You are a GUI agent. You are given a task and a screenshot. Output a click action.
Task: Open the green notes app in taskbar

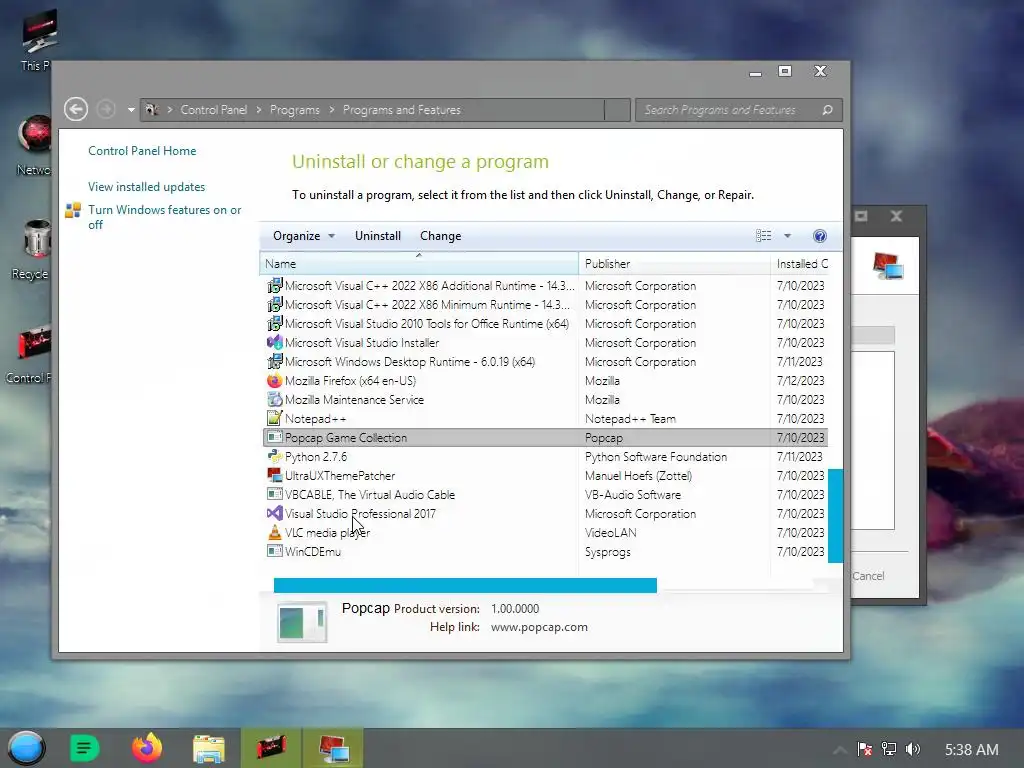click(84, 748)
